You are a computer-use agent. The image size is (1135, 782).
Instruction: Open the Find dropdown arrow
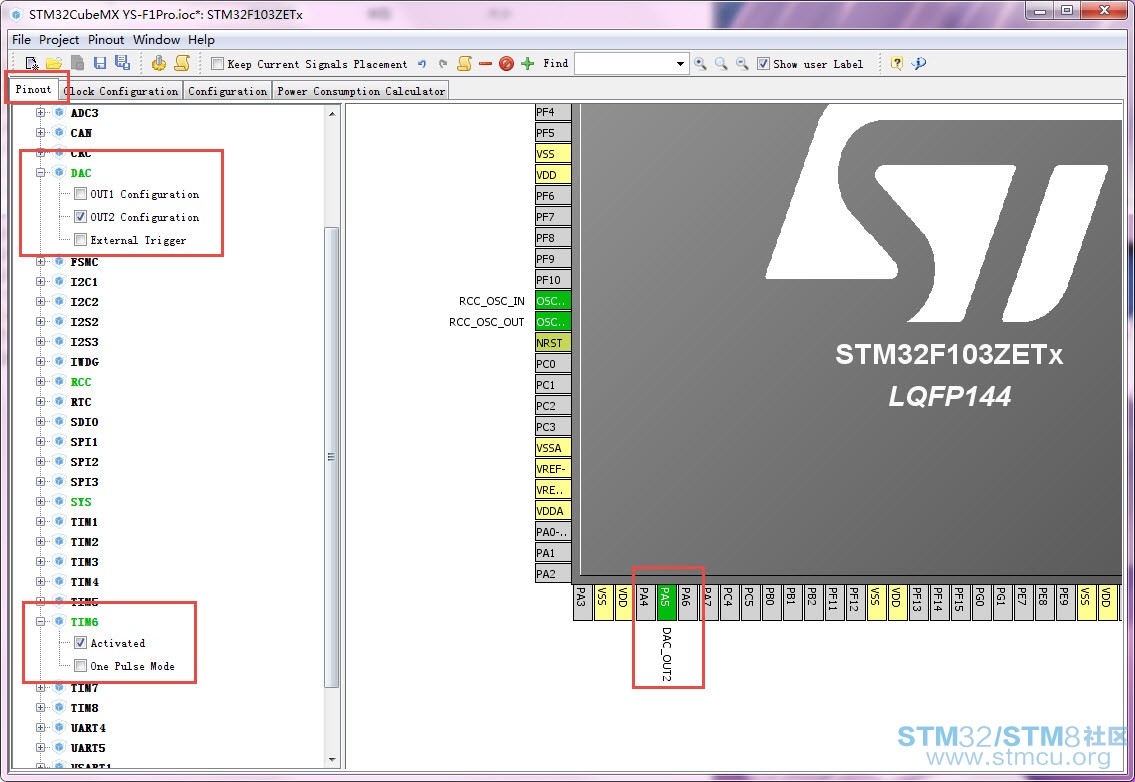tap(680, 64)
